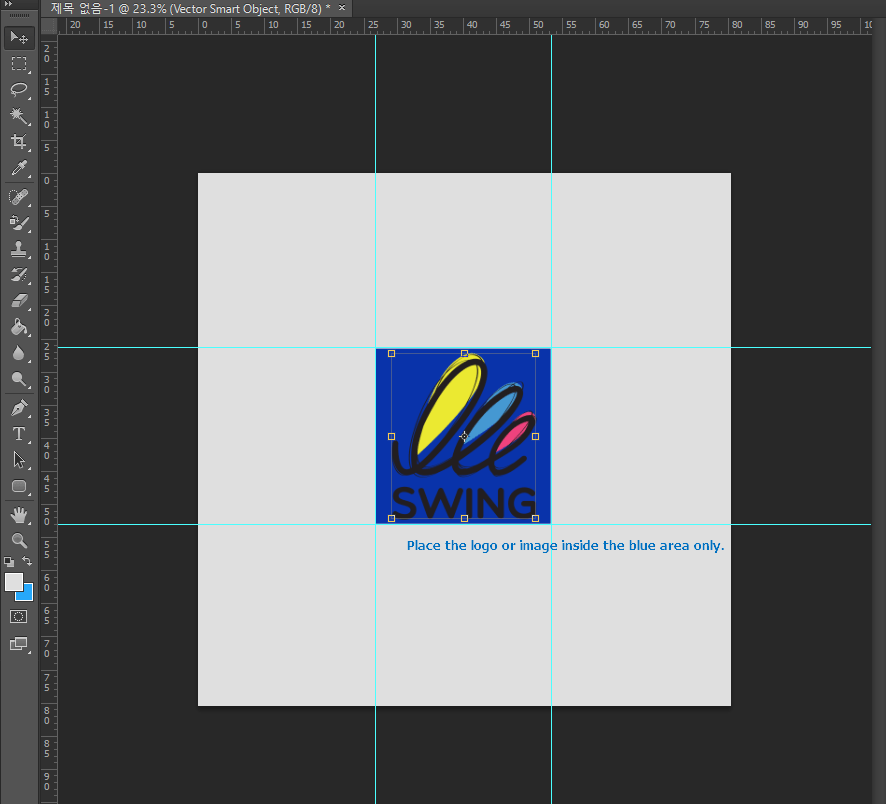Select the Move tool
Image resolution: width=886 pixels, height=804 pixels.
[19, 38]
